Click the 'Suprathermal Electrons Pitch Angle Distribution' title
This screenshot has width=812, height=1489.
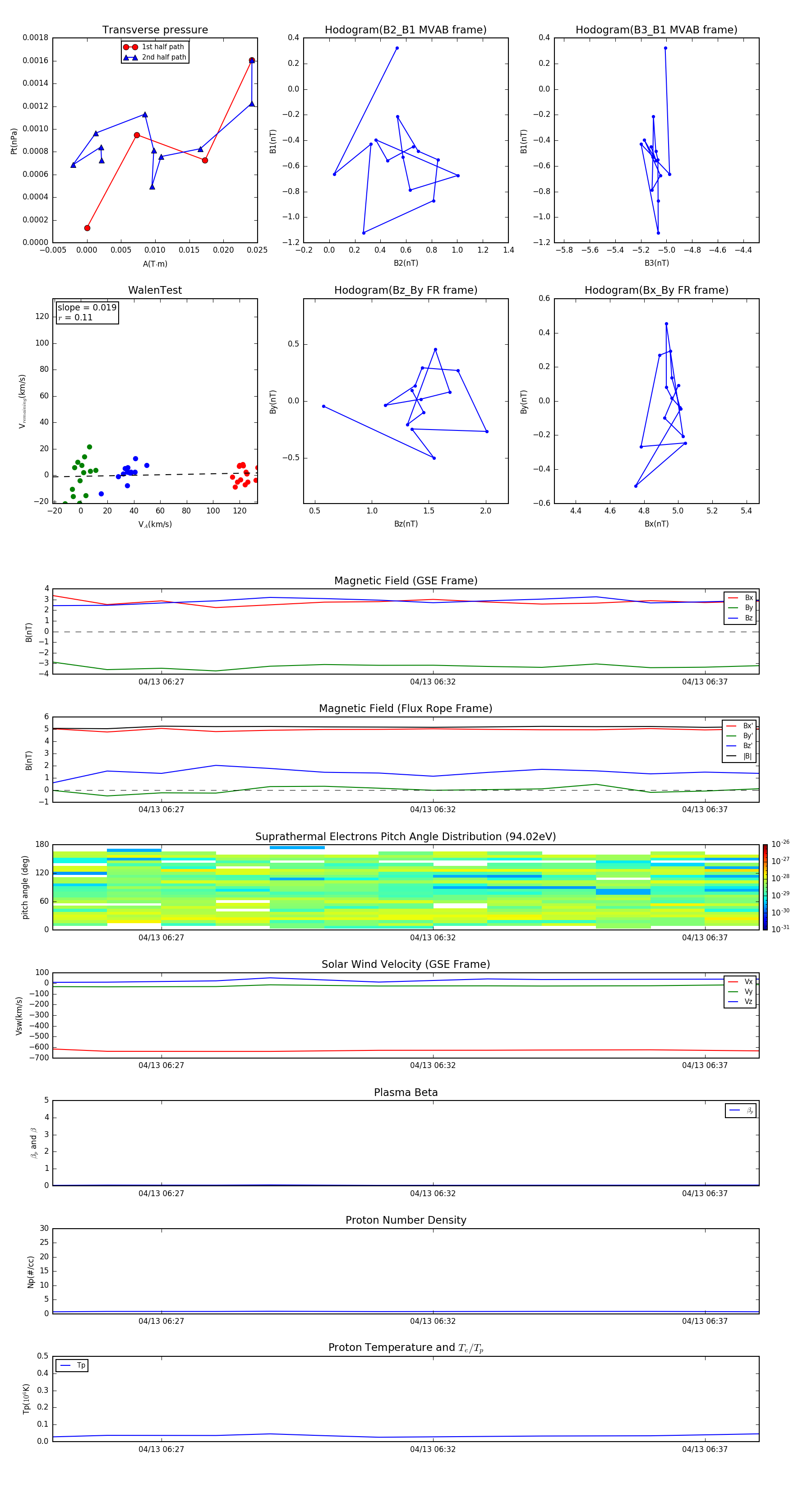(x=405, y=837)
